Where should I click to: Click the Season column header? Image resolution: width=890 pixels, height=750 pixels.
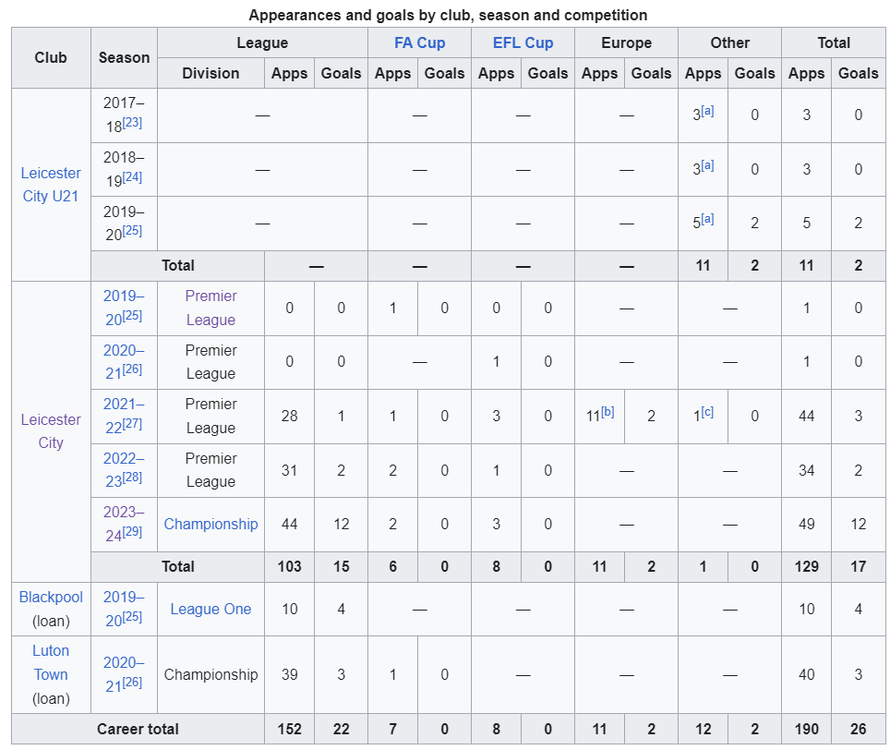[x=124, y=57]
